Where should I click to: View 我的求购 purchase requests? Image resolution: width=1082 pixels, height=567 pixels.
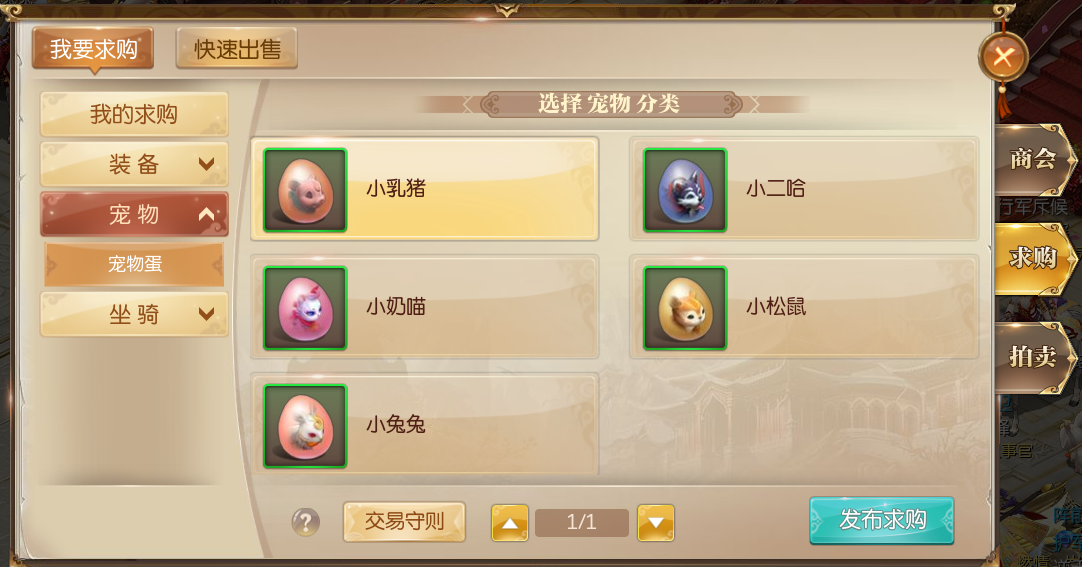click(134, 114)
